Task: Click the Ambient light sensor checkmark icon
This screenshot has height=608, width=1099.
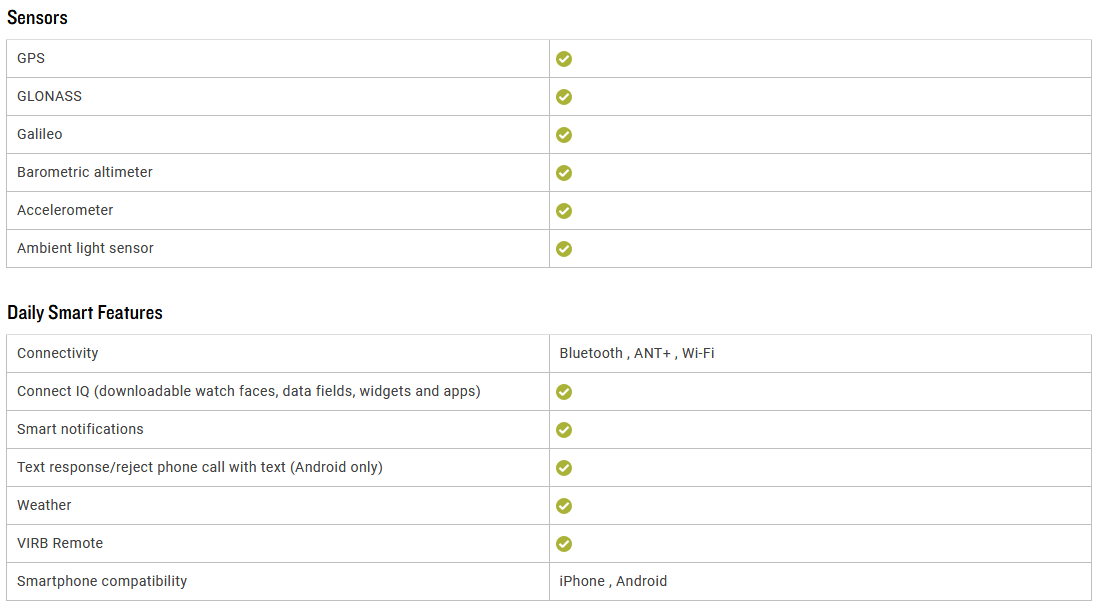Action: pos(564,248)
